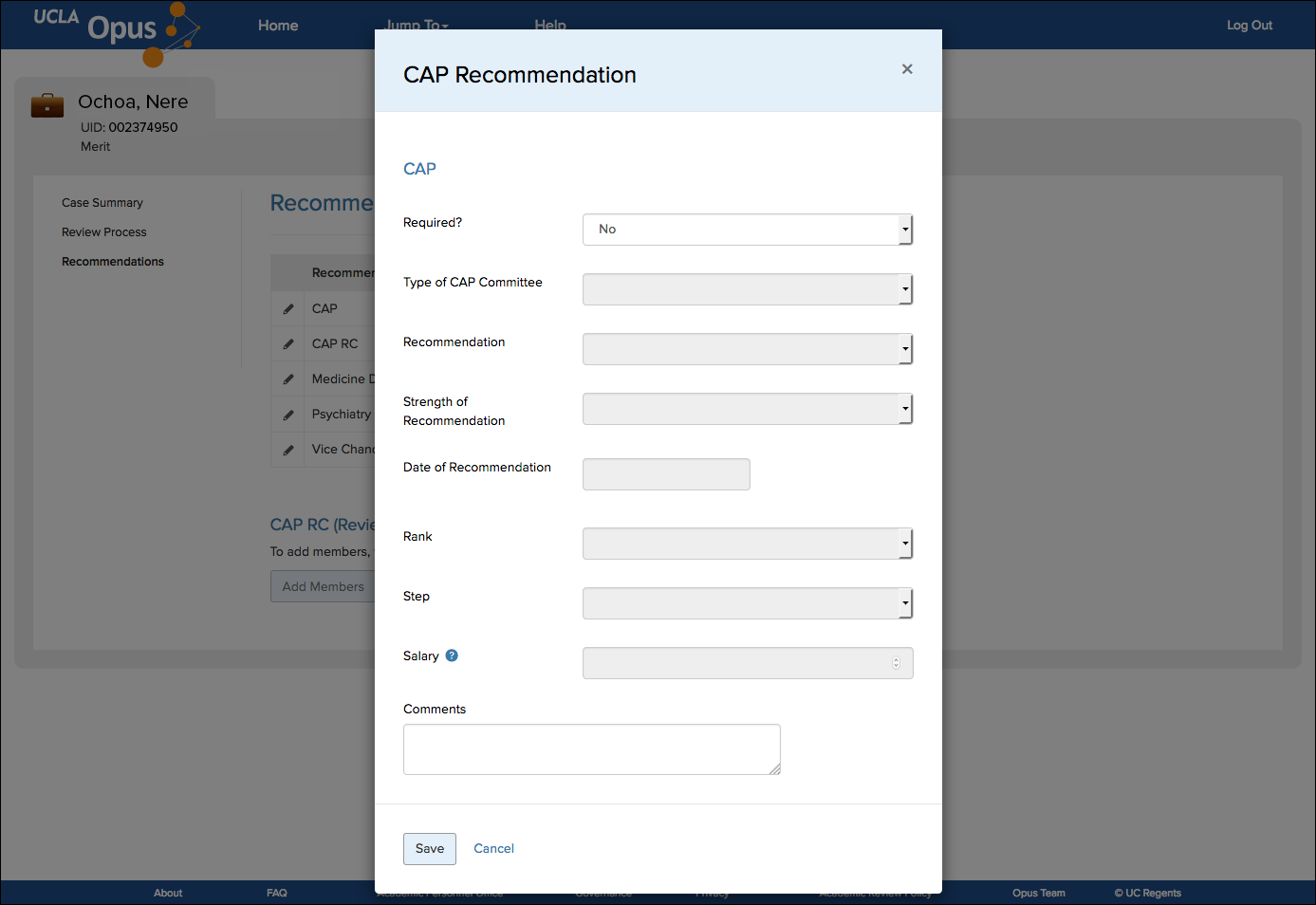The image size is (1316, 905).
Task: Click the pencil edit icon for Medicine row
Action: coord(288,379)
